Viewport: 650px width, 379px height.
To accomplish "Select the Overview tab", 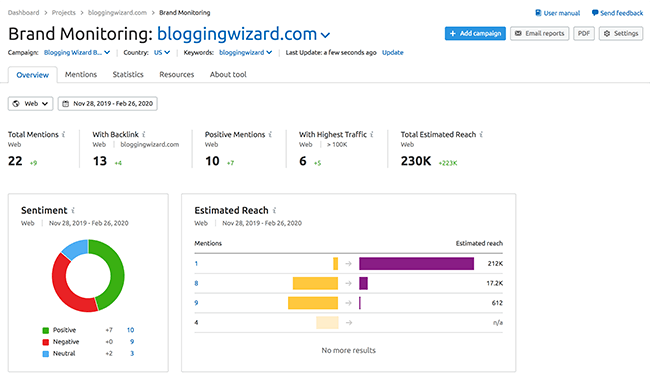I will click(33, 75).
